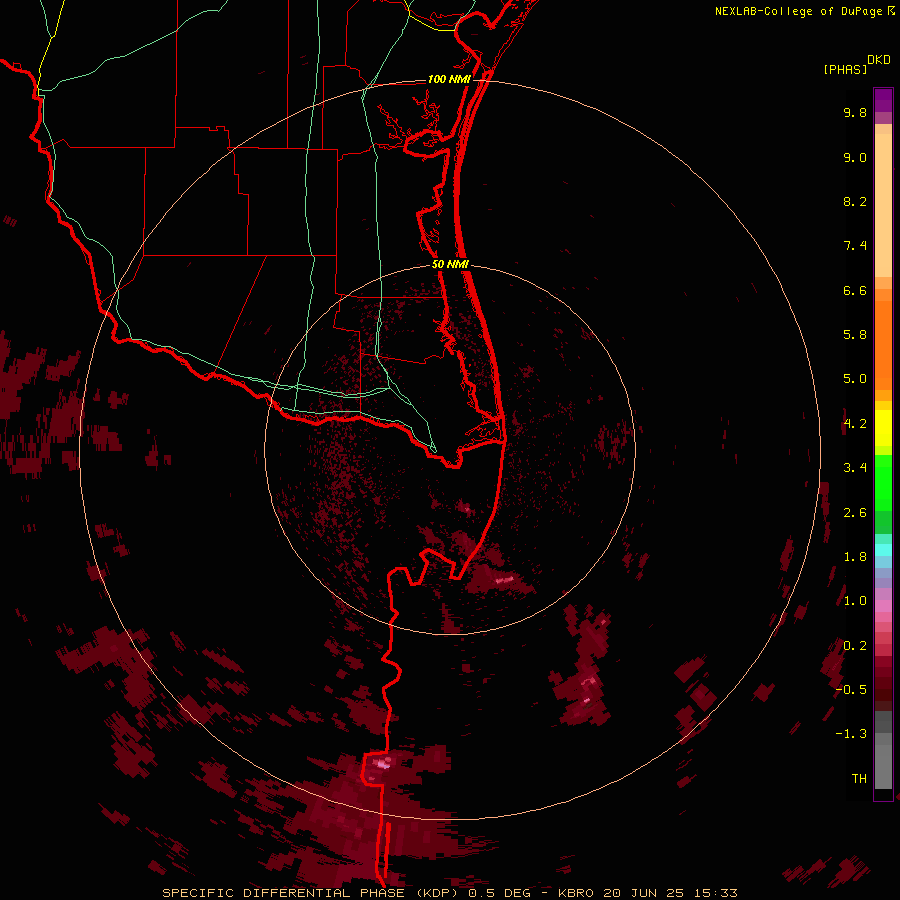Pick the yellow band in the color bar

point(883,428)
